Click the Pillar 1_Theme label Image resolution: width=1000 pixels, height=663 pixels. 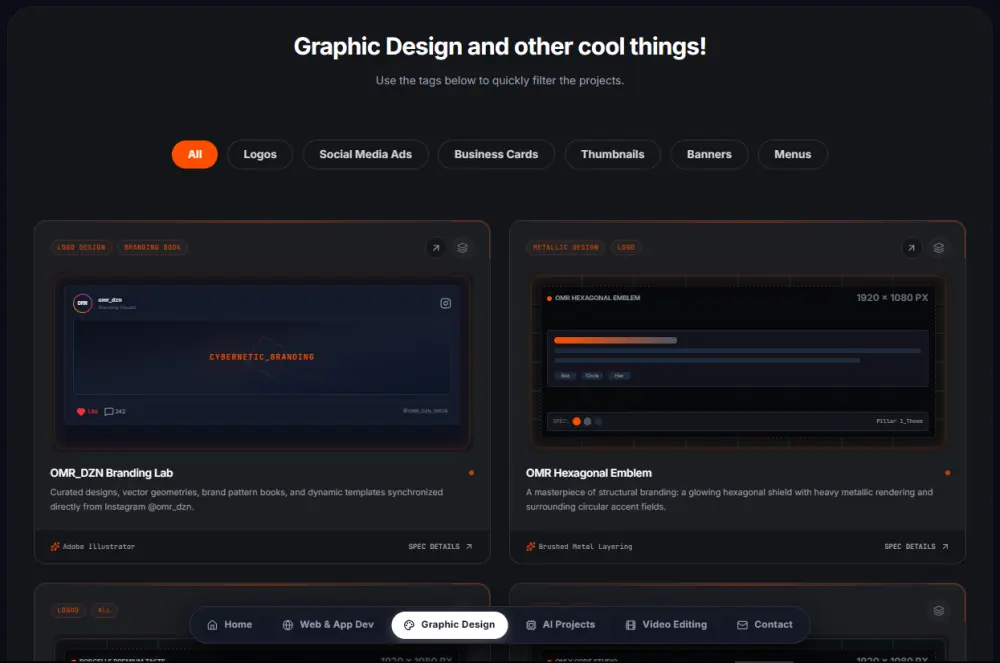[x=899, y=421]
